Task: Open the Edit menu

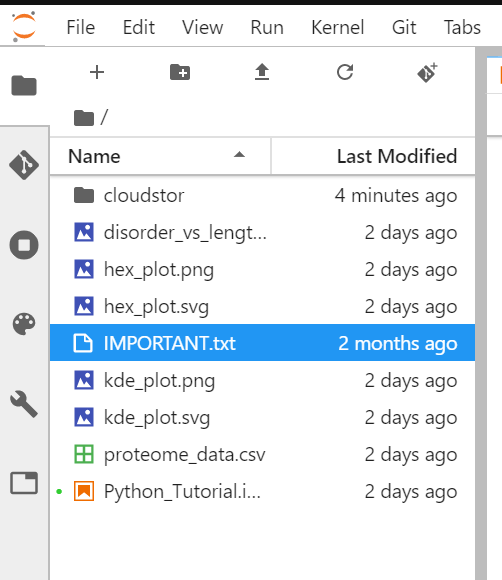Action: pos(139,27)
